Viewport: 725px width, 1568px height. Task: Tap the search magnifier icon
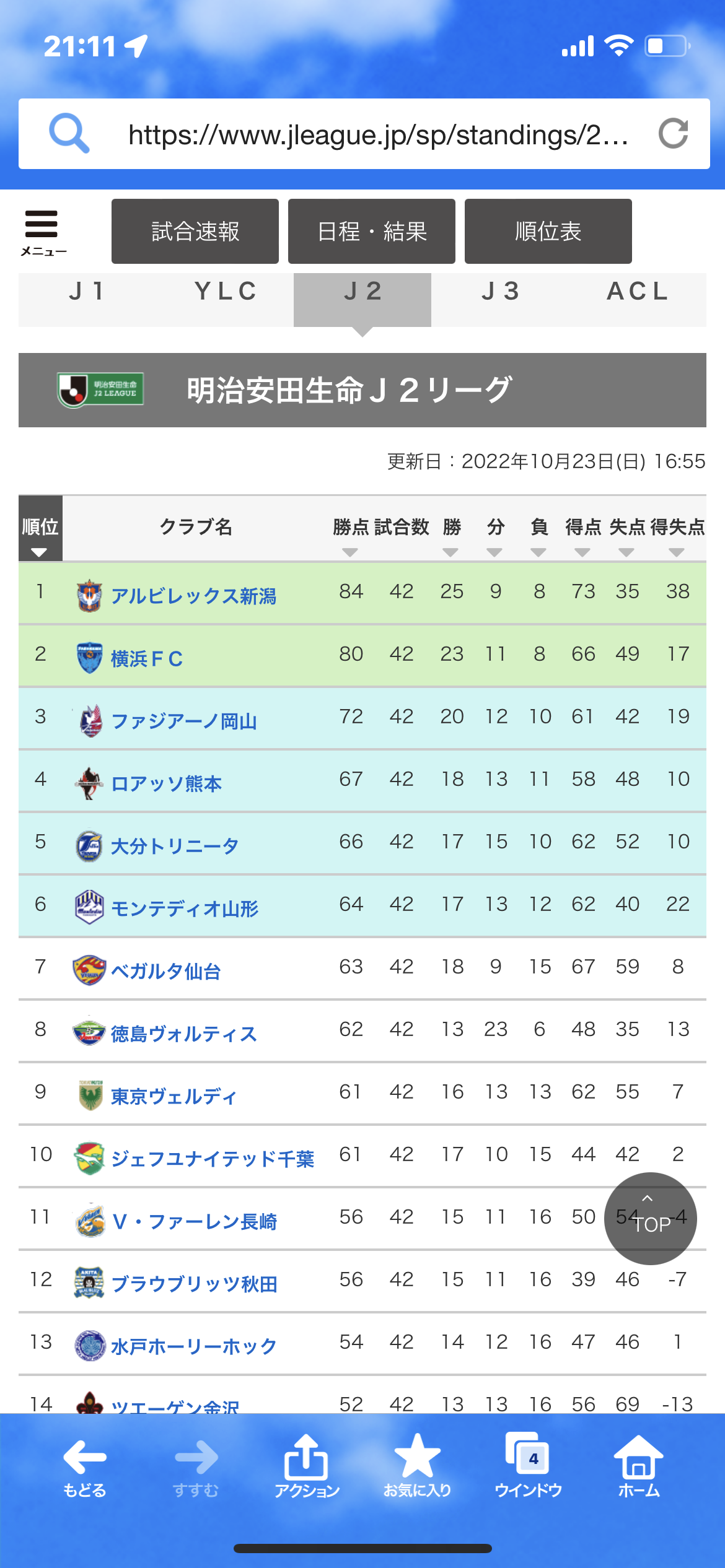pos(69,133)
